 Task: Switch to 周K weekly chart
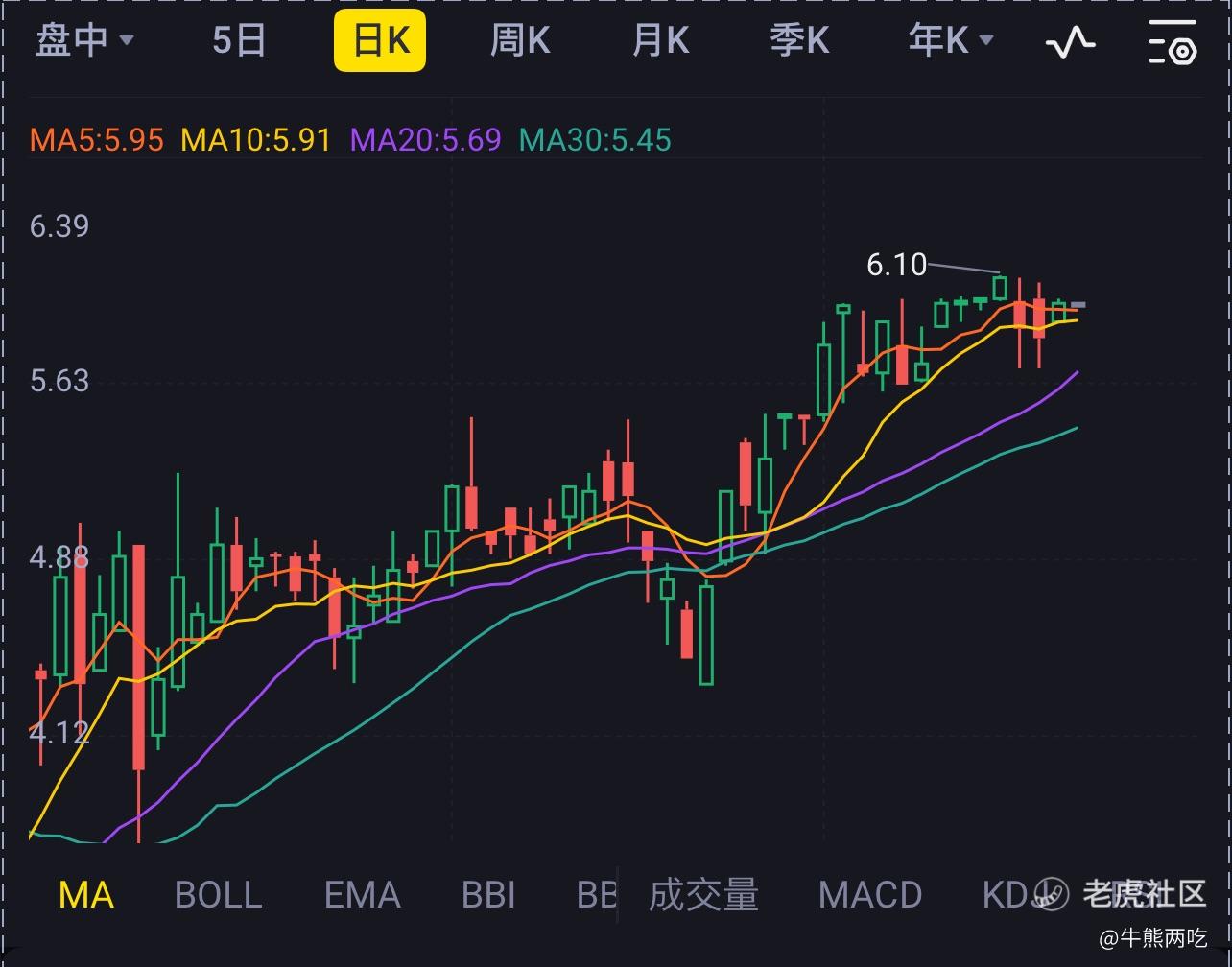pyautogui.click(x=520, y=41)
